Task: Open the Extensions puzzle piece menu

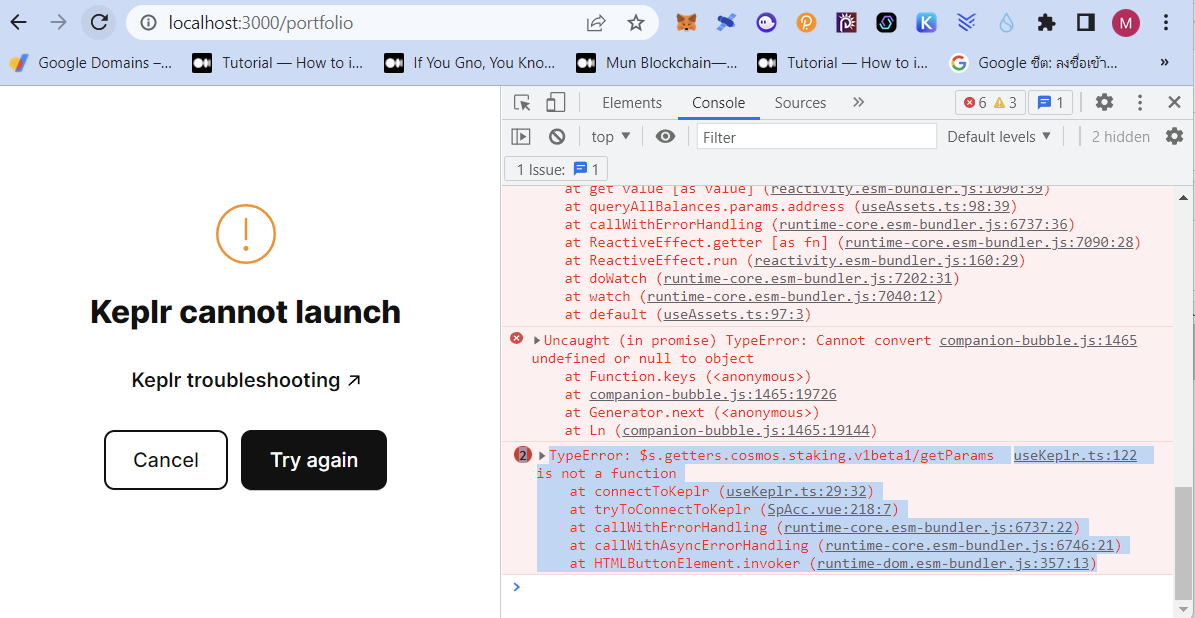Action: click(1046, 23)
